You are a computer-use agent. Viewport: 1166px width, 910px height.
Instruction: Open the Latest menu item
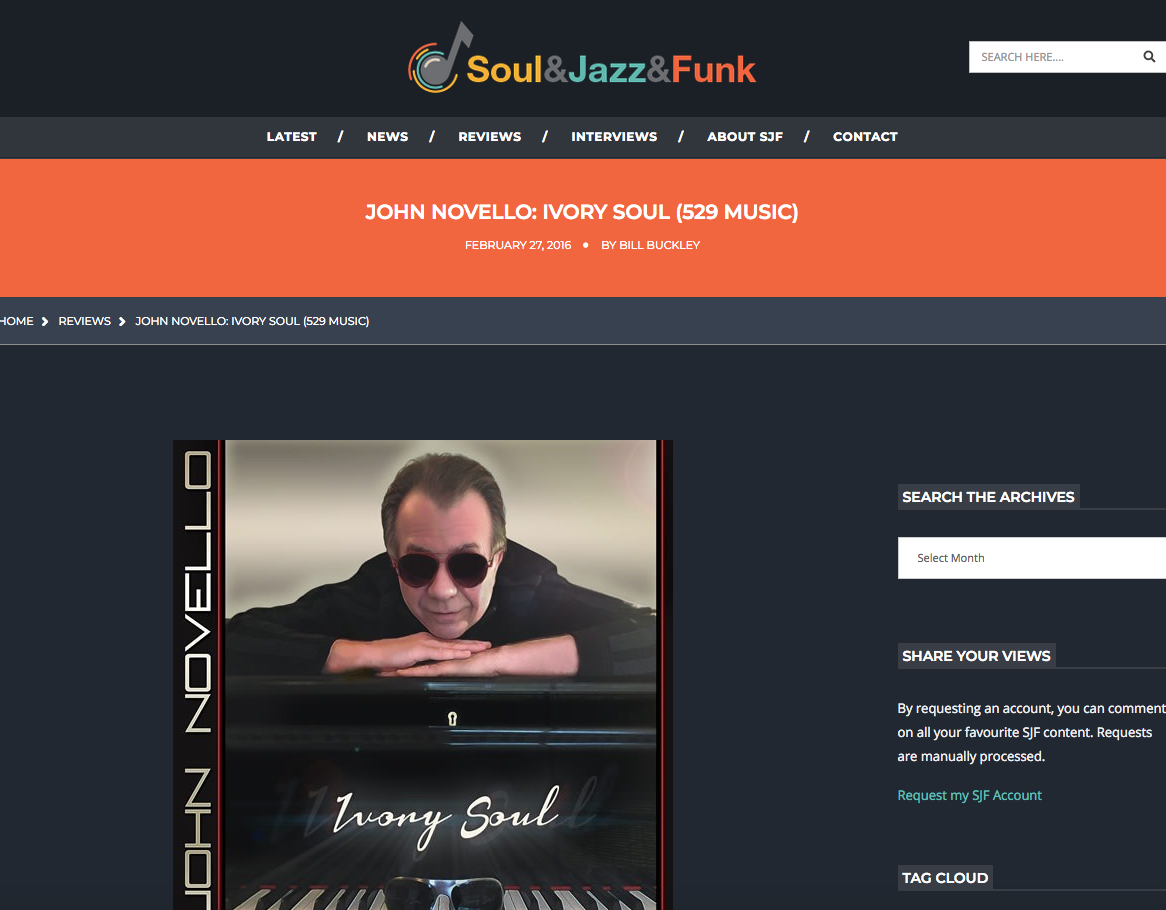coord(292,137)
